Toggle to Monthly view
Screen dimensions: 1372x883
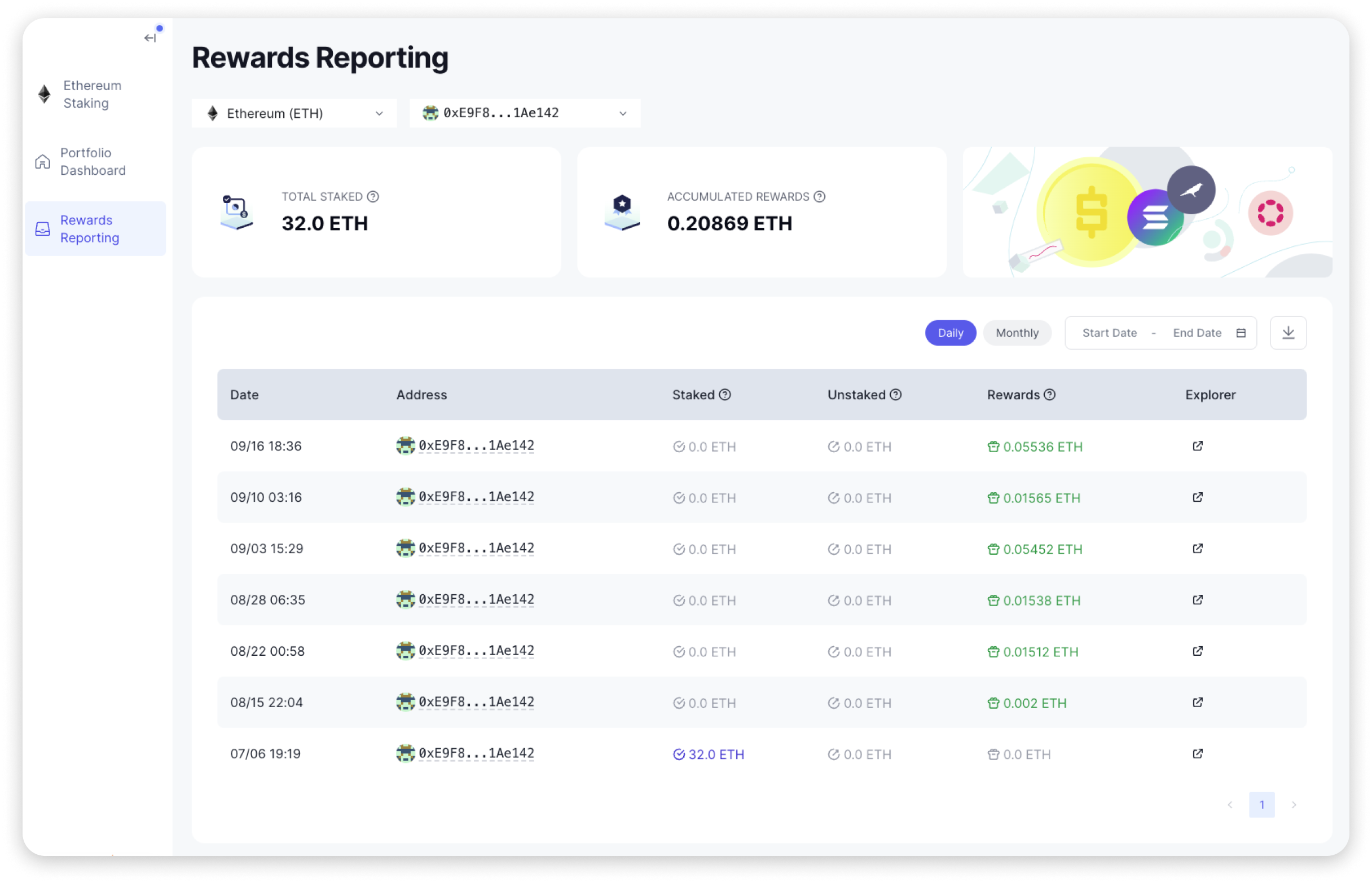tap(1015, 333)
